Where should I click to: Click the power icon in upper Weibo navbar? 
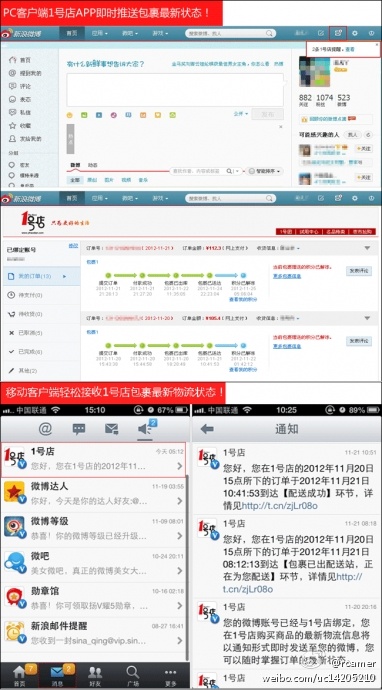(x=372, y=33)
